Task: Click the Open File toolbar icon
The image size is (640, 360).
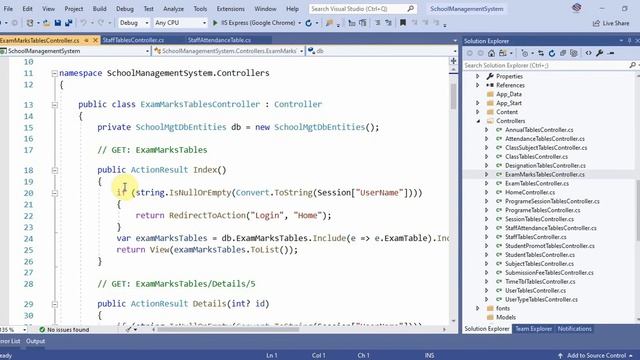Action: 47,23
